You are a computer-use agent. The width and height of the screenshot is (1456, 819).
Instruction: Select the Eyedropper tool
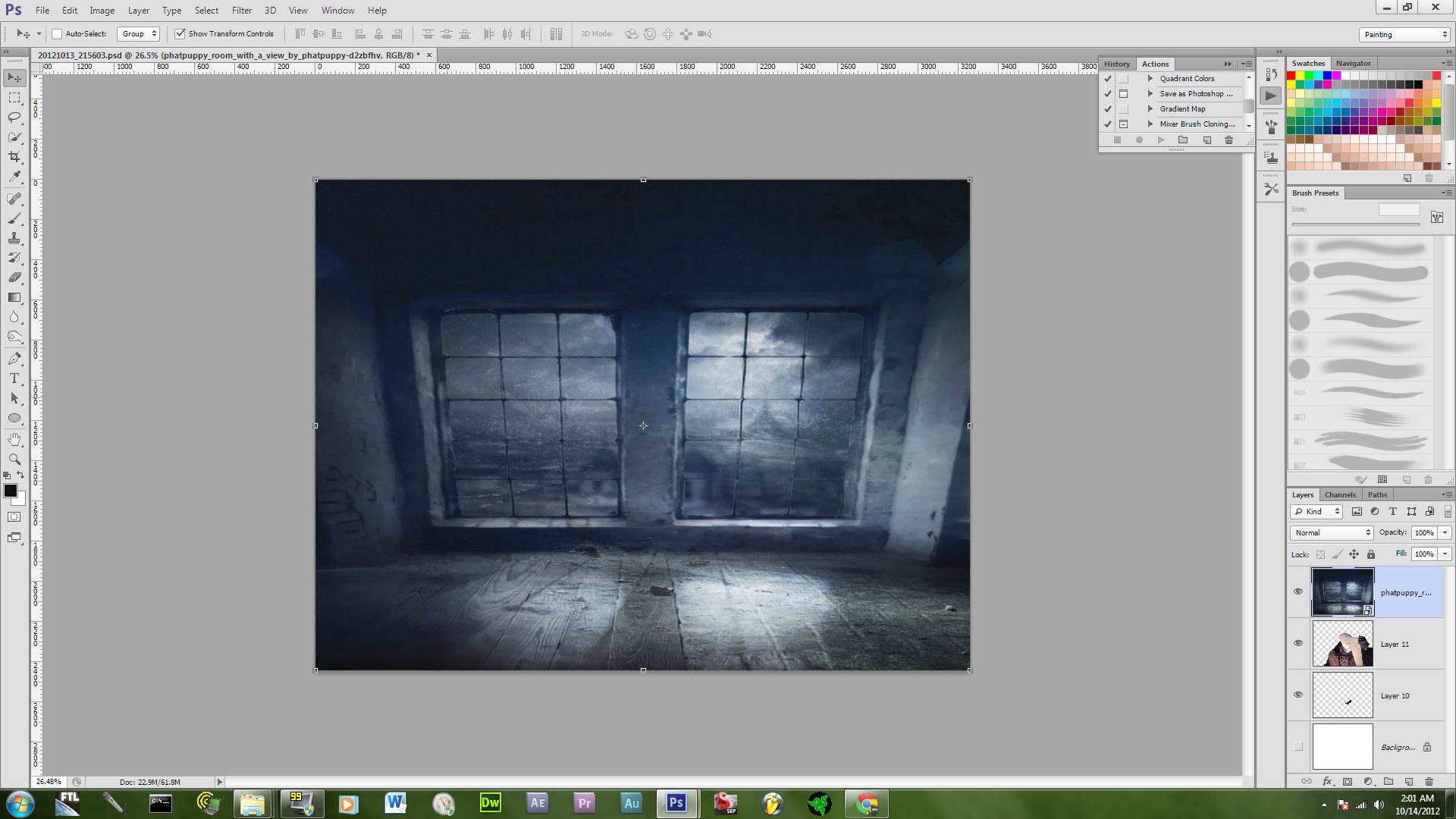tap(14, 177)
